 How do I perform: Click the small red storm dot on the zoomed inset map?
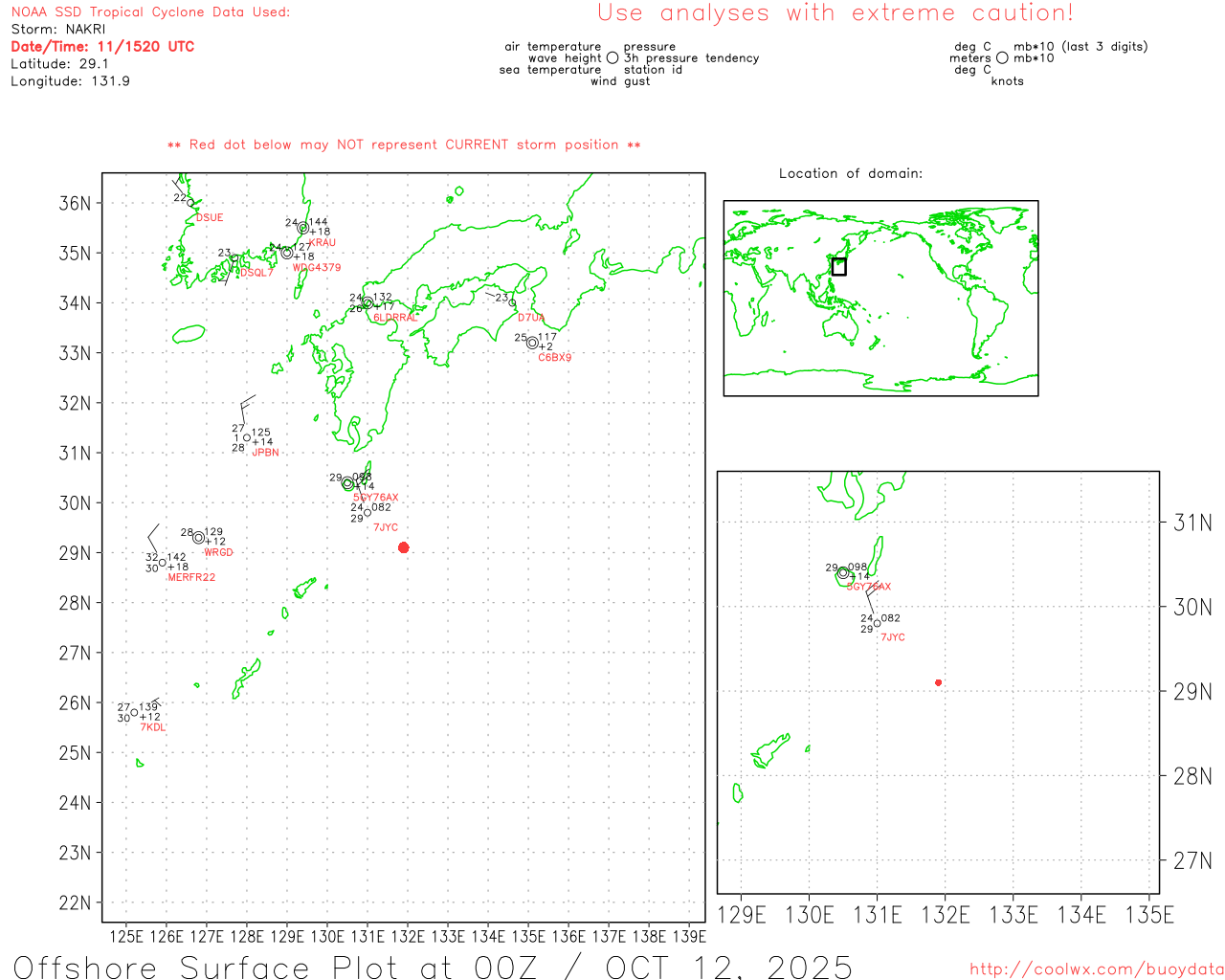938,682
